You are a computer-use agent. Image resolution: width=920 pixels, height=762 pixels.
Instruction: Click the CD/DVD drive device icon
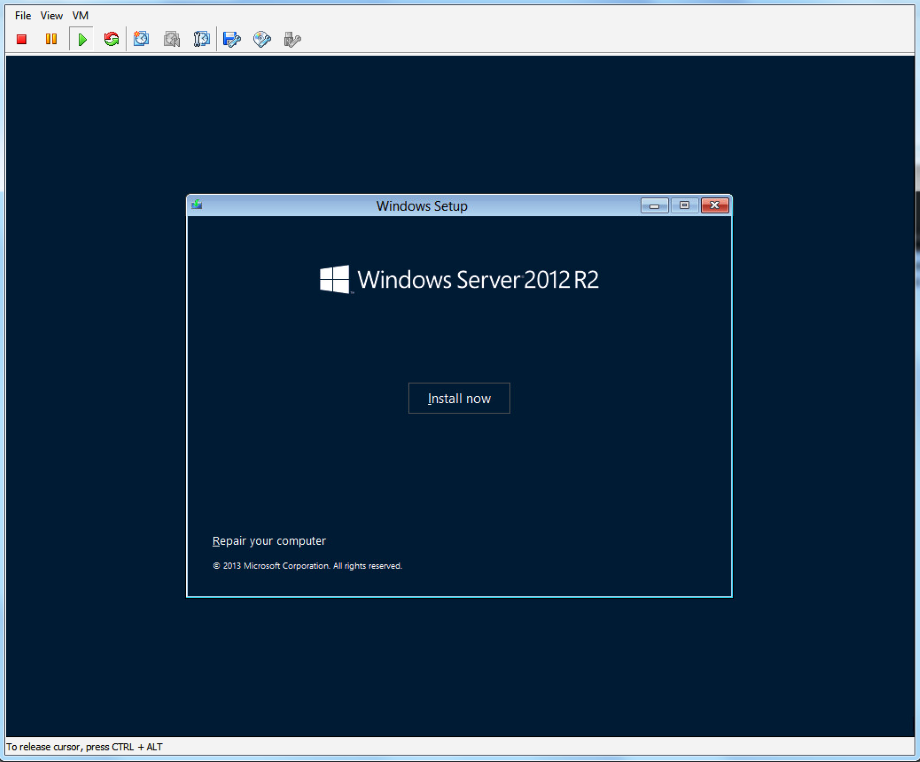coord(262,39)
